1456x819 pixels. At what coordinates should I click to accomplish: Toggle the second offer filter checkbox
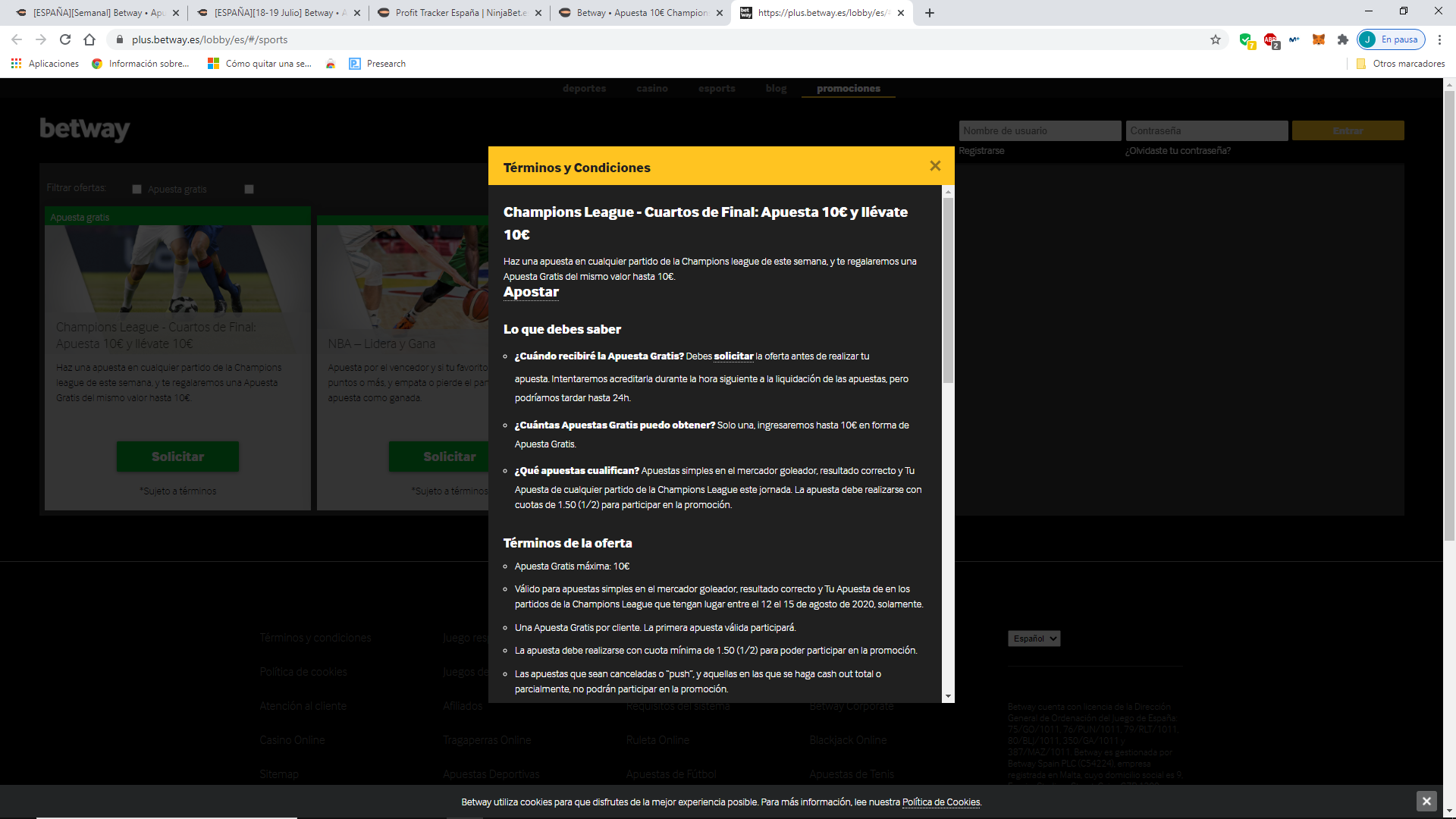click(x=249, y=189)
